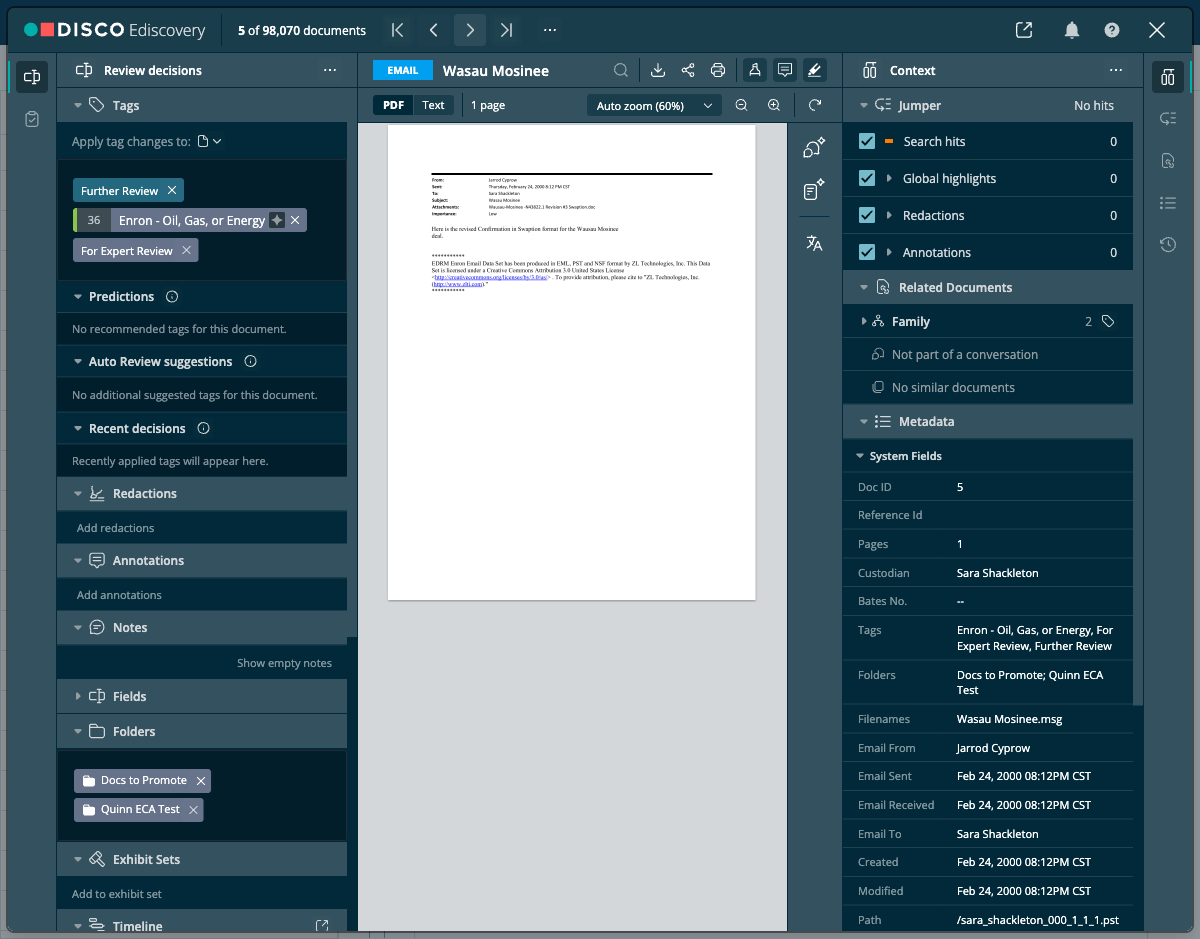Image resolution: width=1200 pixels, height=939 pixels.
Task: Open the translate tool
Action: coord(814,243)
